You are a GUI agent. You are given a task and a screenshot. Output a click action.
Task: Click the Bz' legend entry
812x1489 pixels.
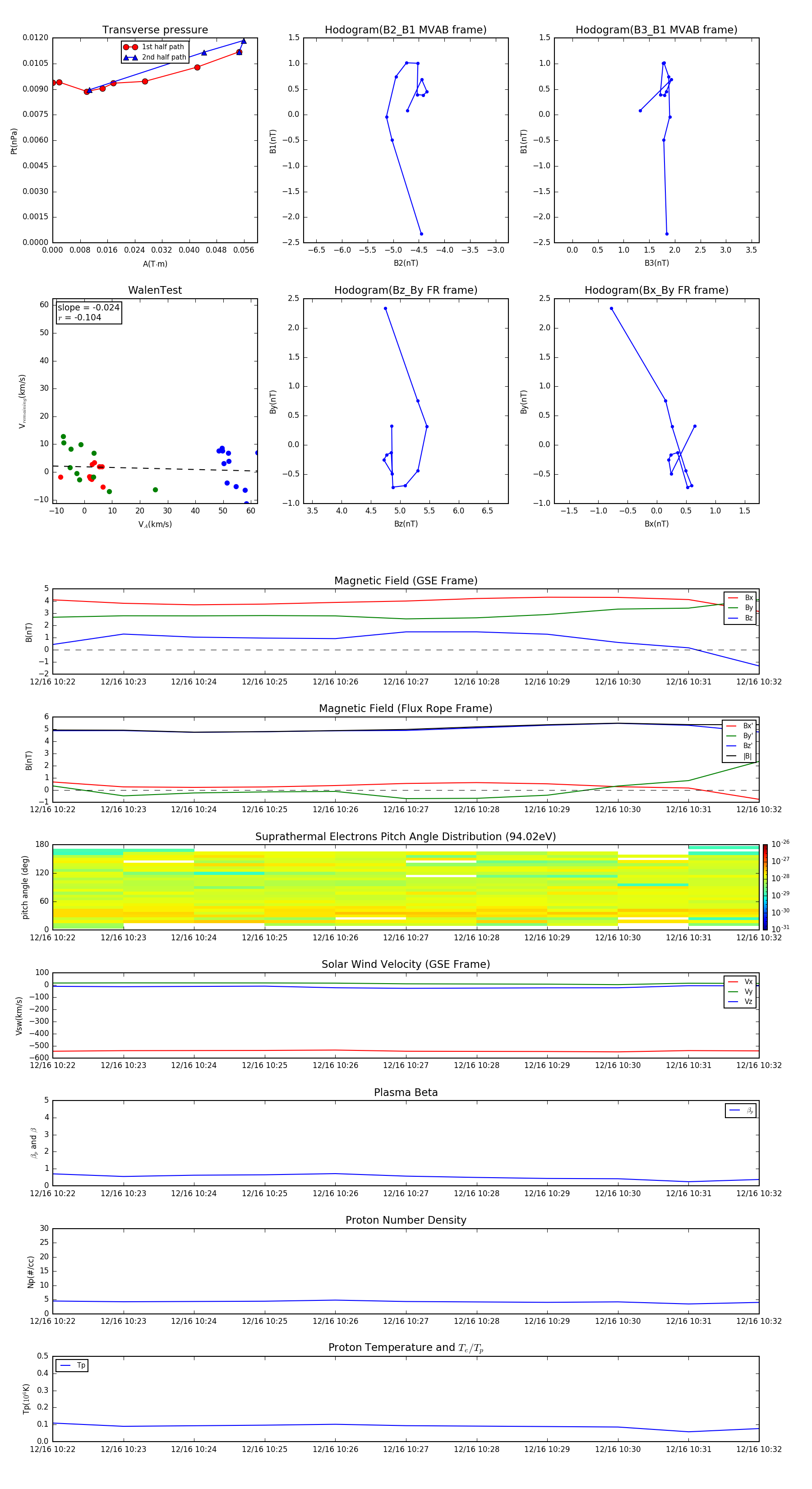pos(739,746)
